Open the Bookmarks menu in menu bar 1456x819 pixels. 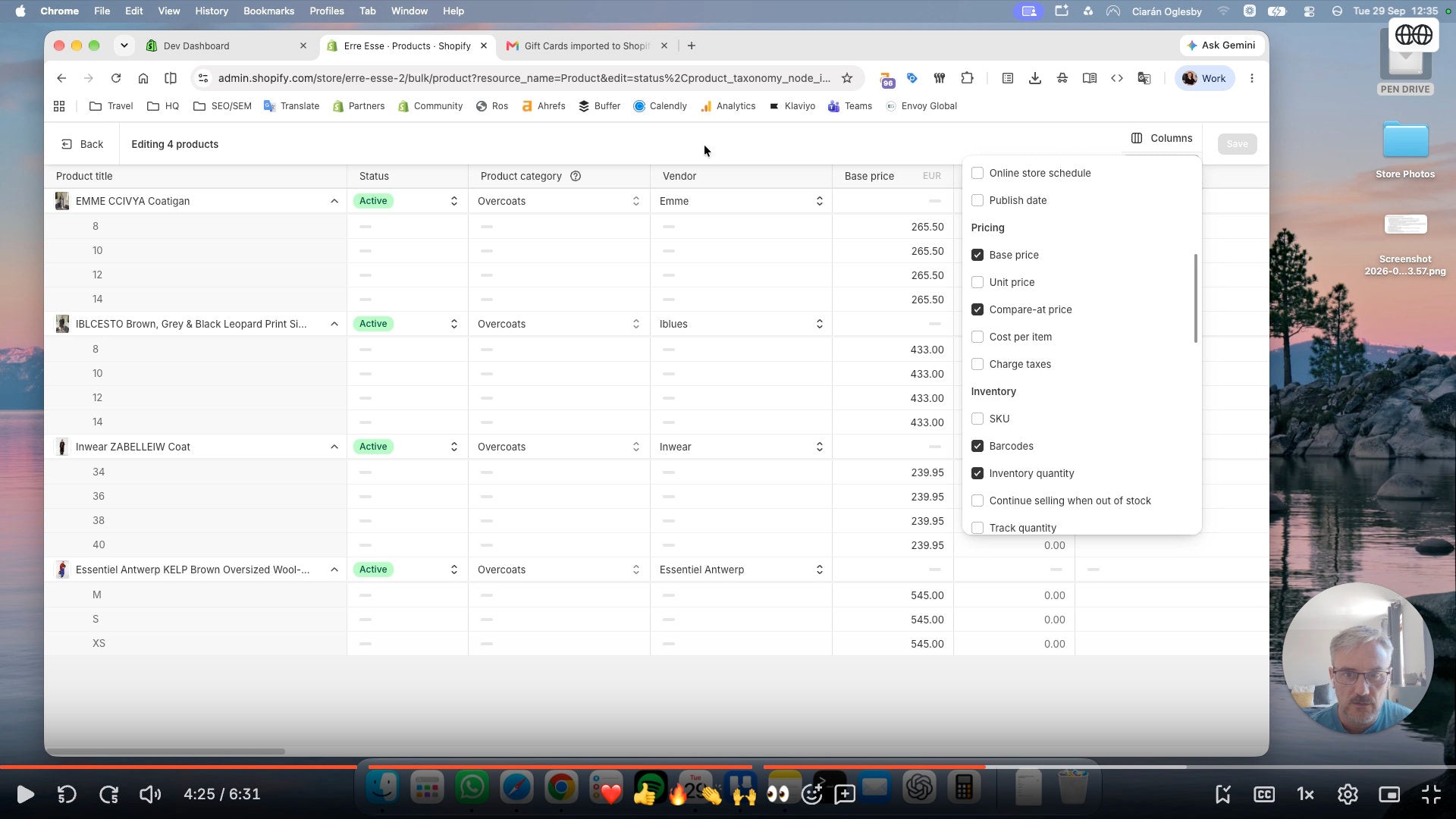point(268,11)
